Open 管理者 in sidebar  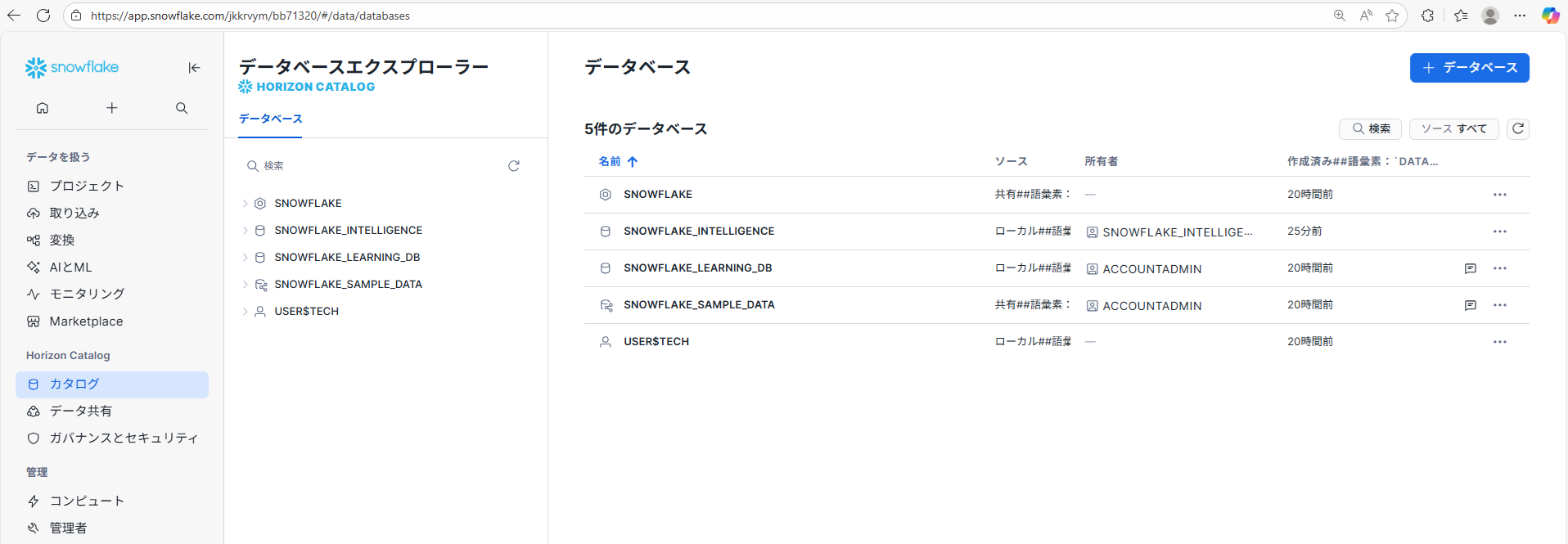point(112,528)
